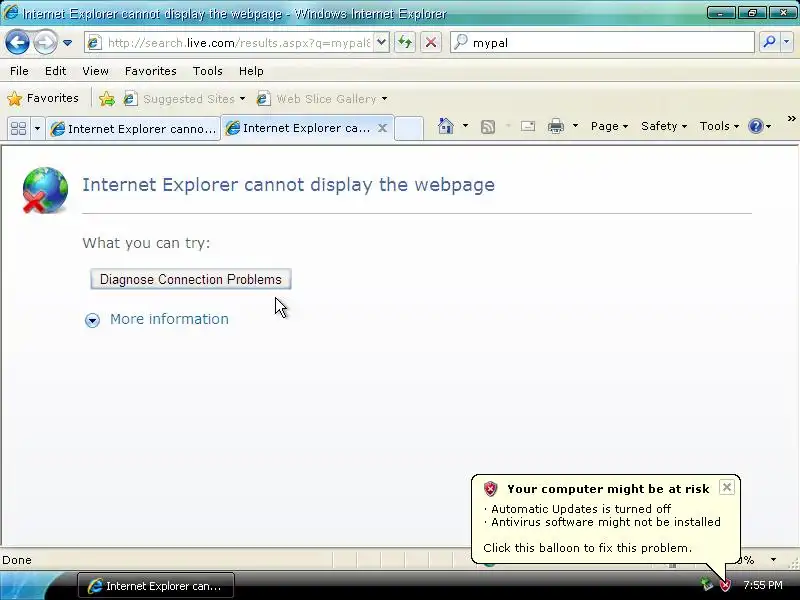
Task: Open the command bar Tools dropdown
Action: tap(719, 126)
